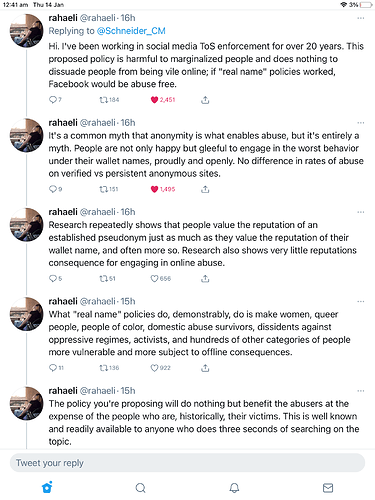This screenshot has width=375, height=500.
Task: Open more options on anonymity myth tweet
Action: tap(361, 123)
